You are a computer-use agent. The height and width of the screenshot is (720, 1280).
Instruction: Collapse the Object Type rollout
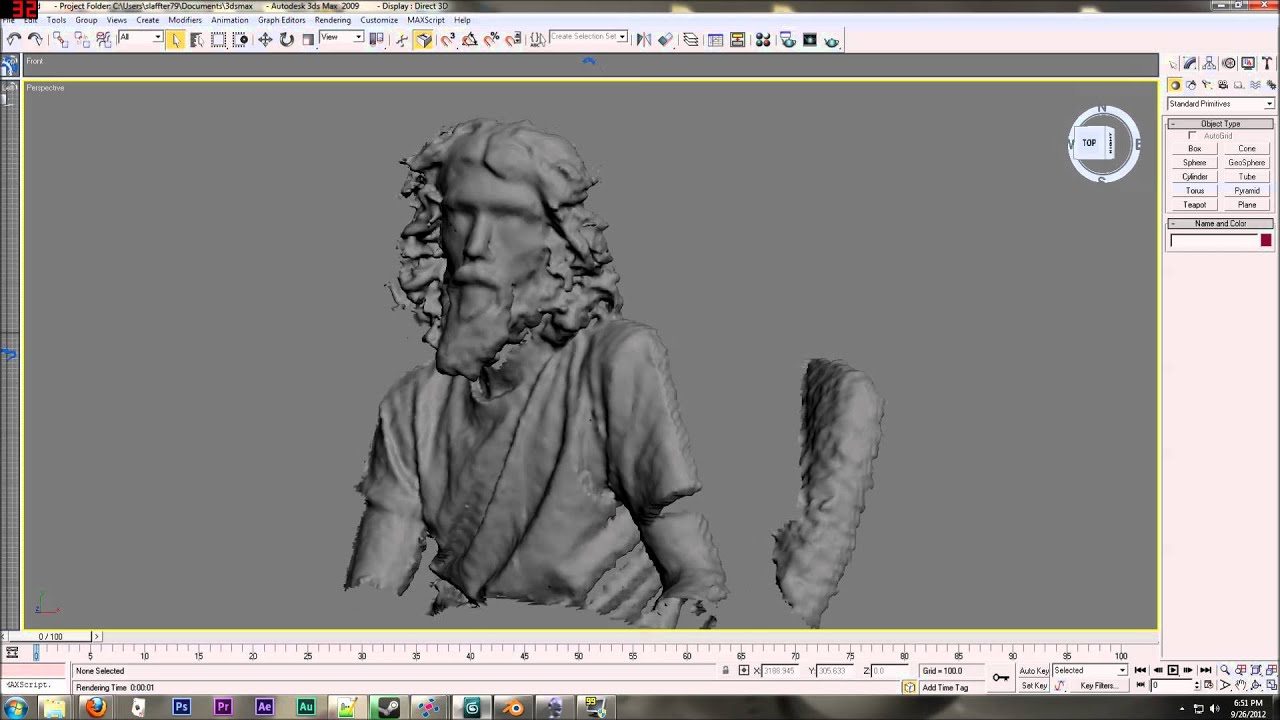point(1220,124)
